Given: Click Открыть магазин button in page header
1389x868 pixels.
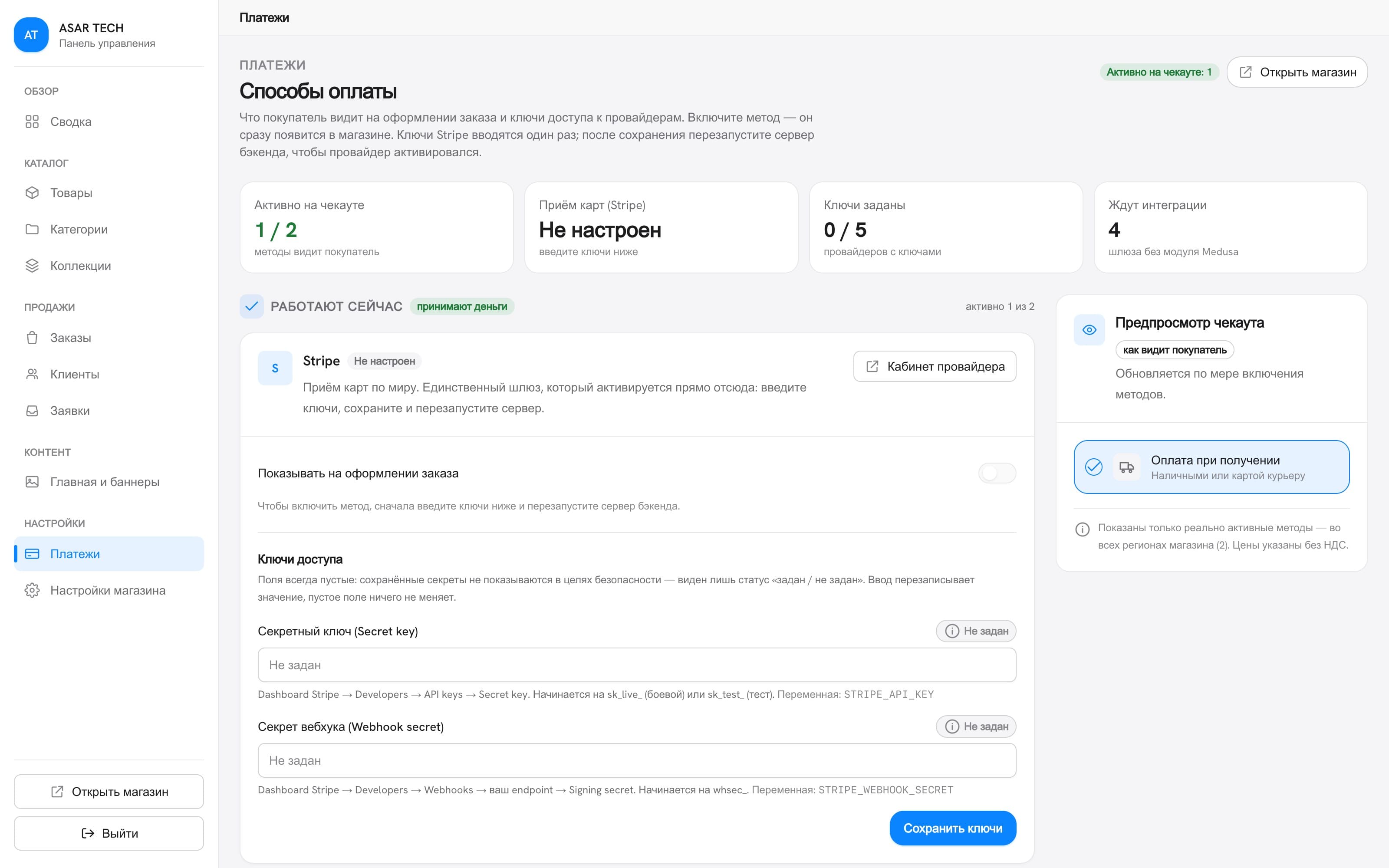Looking at the screenshot, I should tap(1297, 72).
